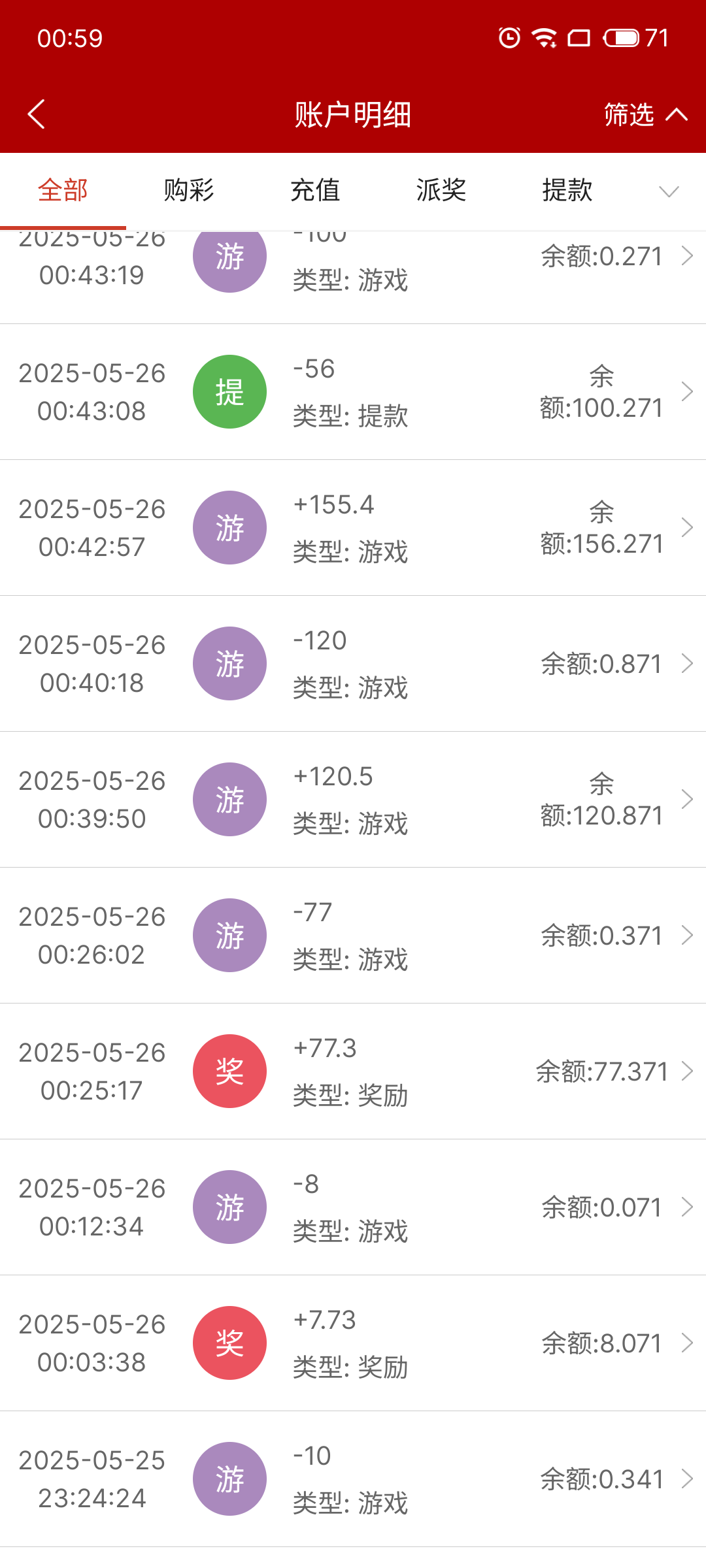Switch to the 购彩 tab
This screenshot has height=1568, width=706.
pyautogui.click(x=189, y=191)
